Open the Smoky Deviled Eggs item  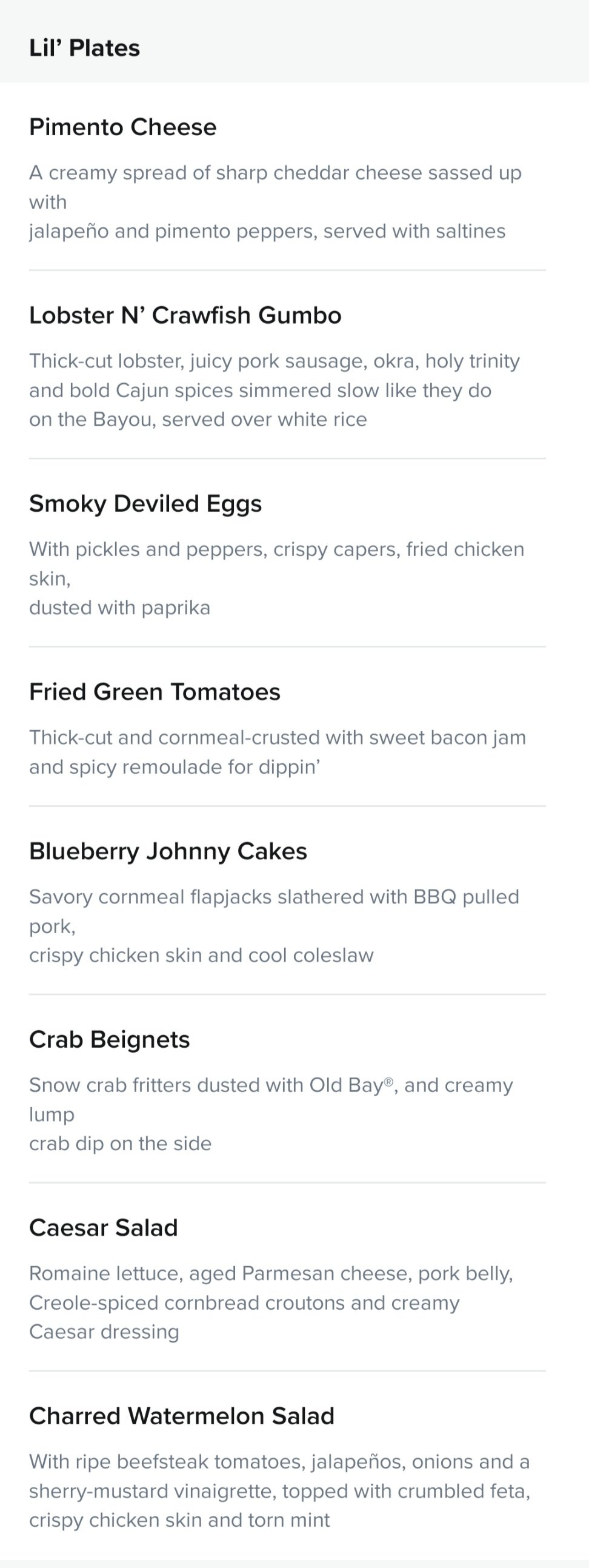click(145, 503)
